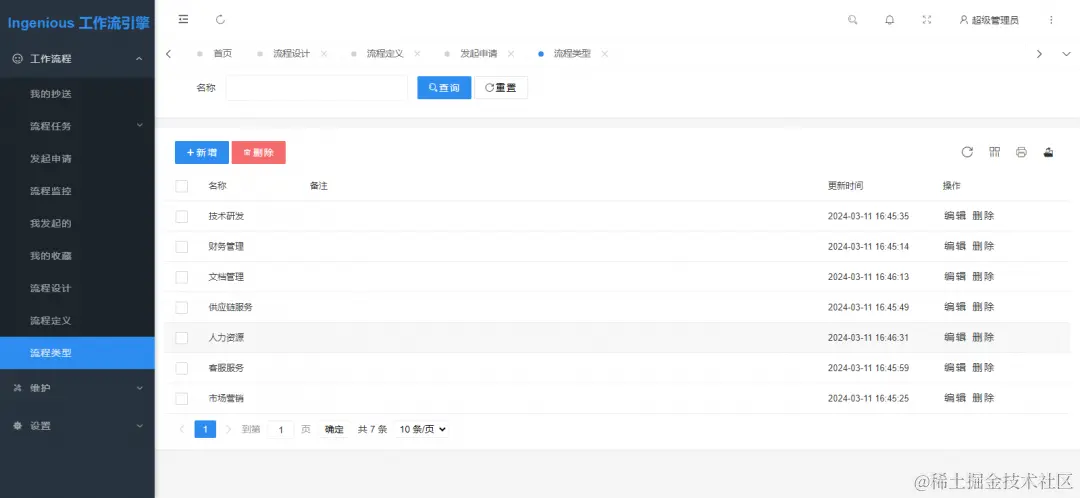Click the 新增 add button

tap(202, 153)
